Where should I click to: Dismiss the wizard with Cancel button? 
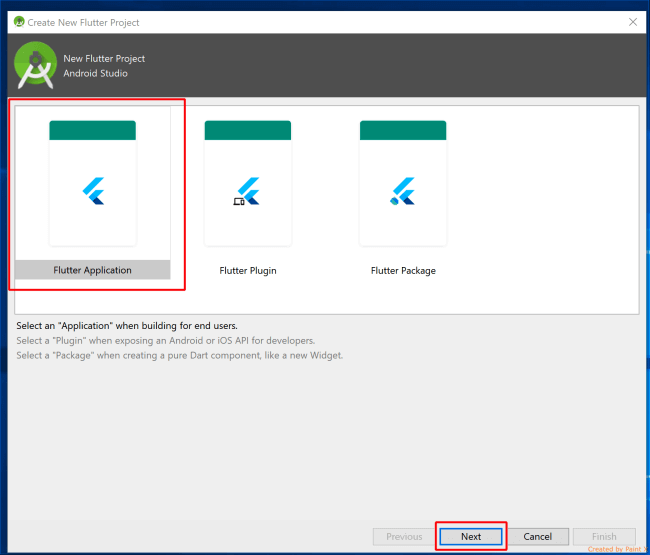tap(538, 536)
